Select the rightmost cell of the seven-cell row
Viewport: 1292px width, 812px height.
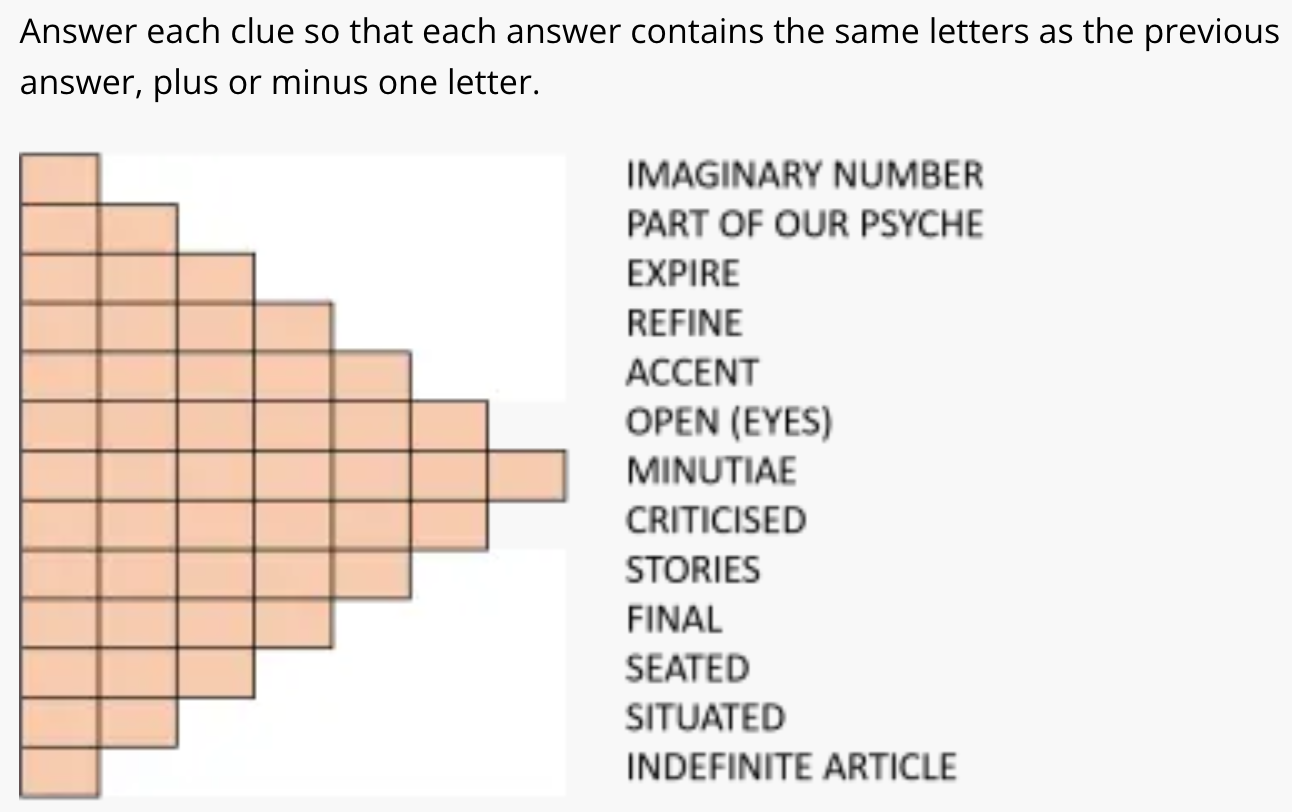pos(528,475)
